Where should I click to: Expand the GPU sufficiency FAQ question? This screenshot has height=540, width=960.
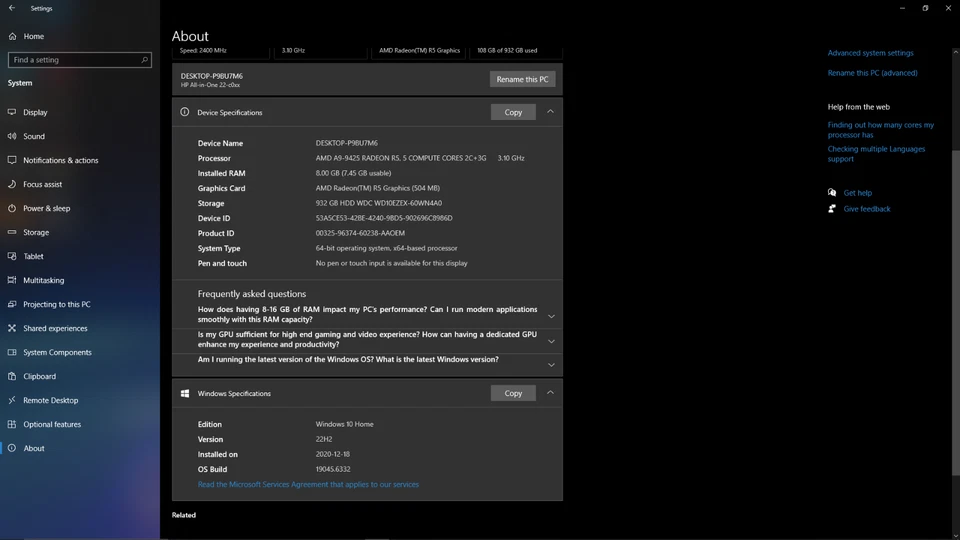[x=551, y=341]
